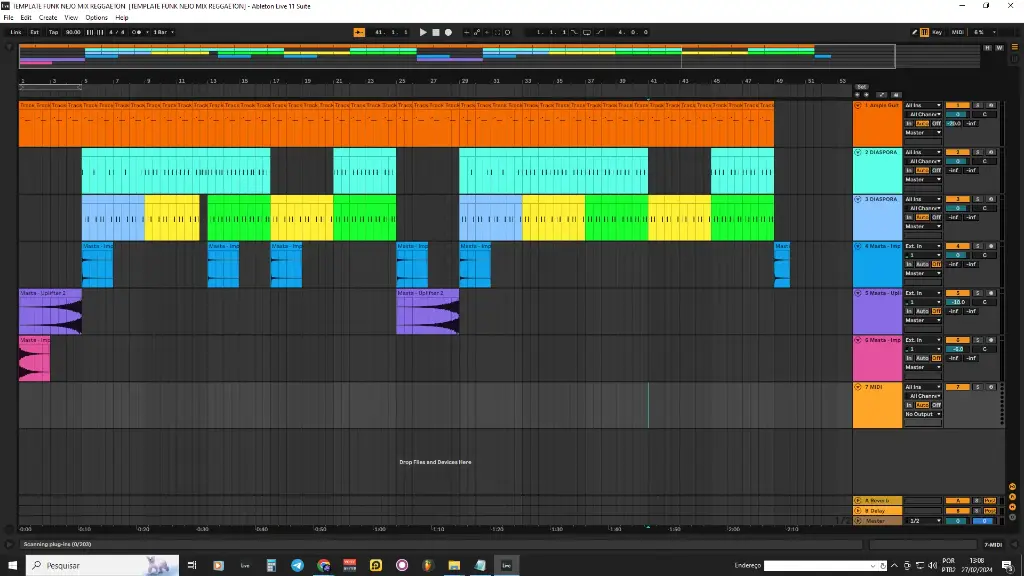Screen dimensions: 1024x576
Task: Click the Set locator button
Action: 861,87
